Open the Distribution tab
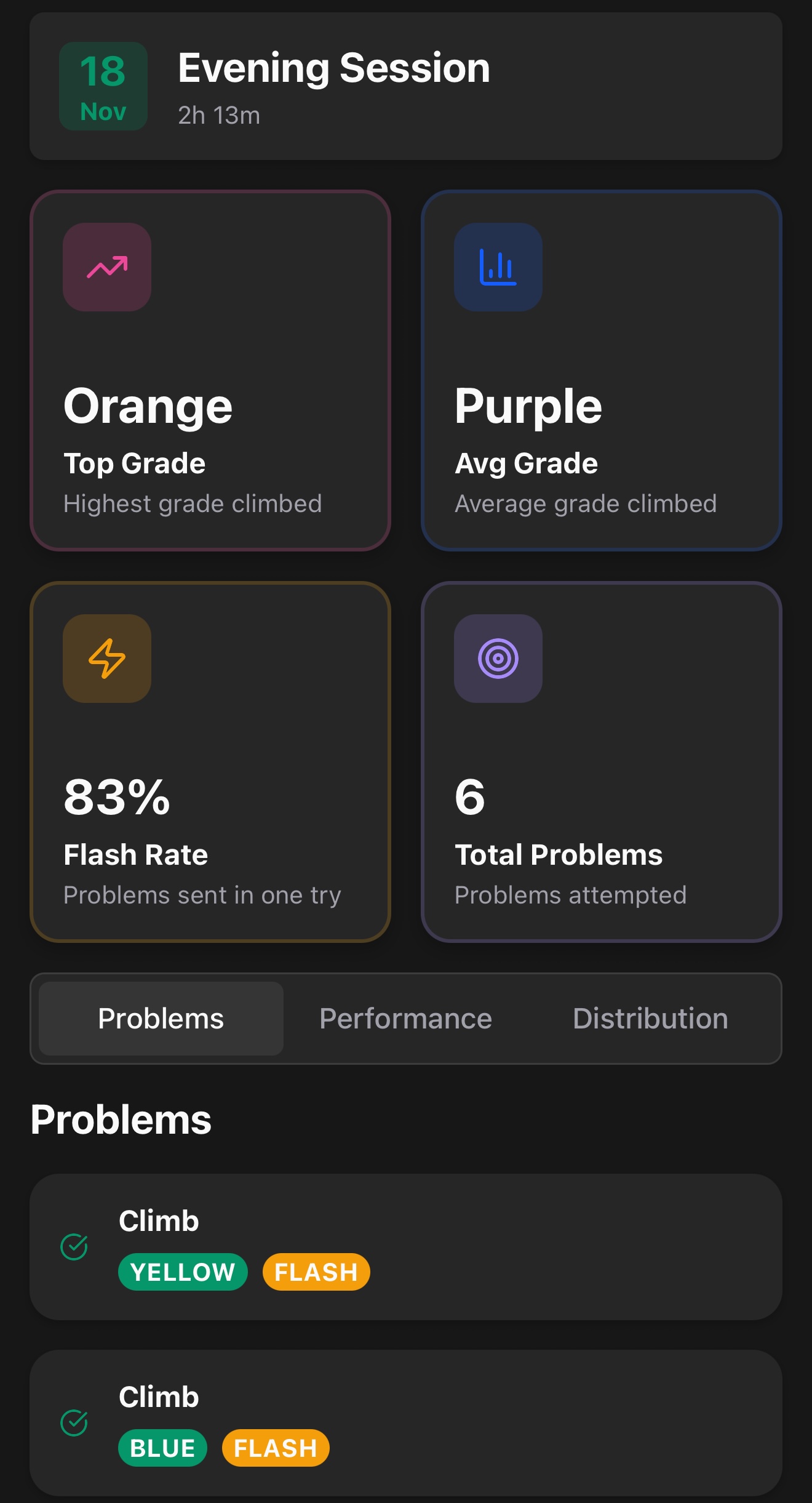Screen dimensions: 812x1503 (x=650, y=1019)
